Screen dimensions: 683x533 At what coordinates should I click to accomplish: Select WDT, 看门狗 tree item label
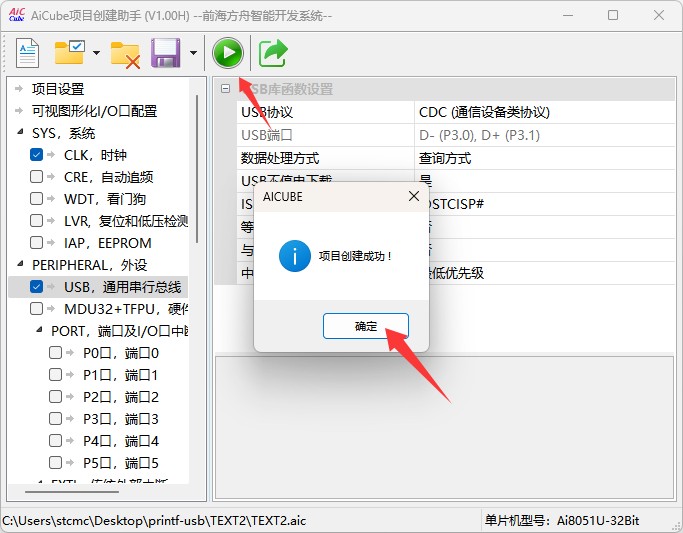105,199
